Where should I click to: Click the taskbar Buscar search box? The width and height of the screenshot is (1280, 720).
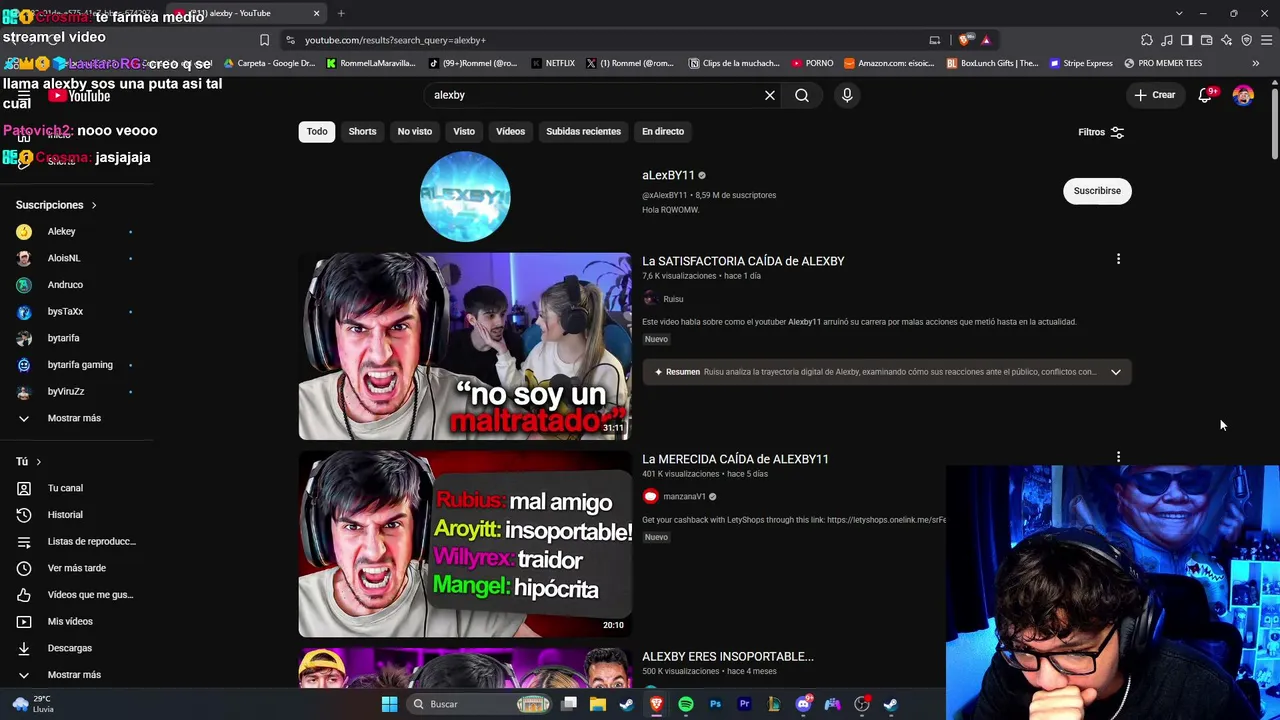(478, 704)
